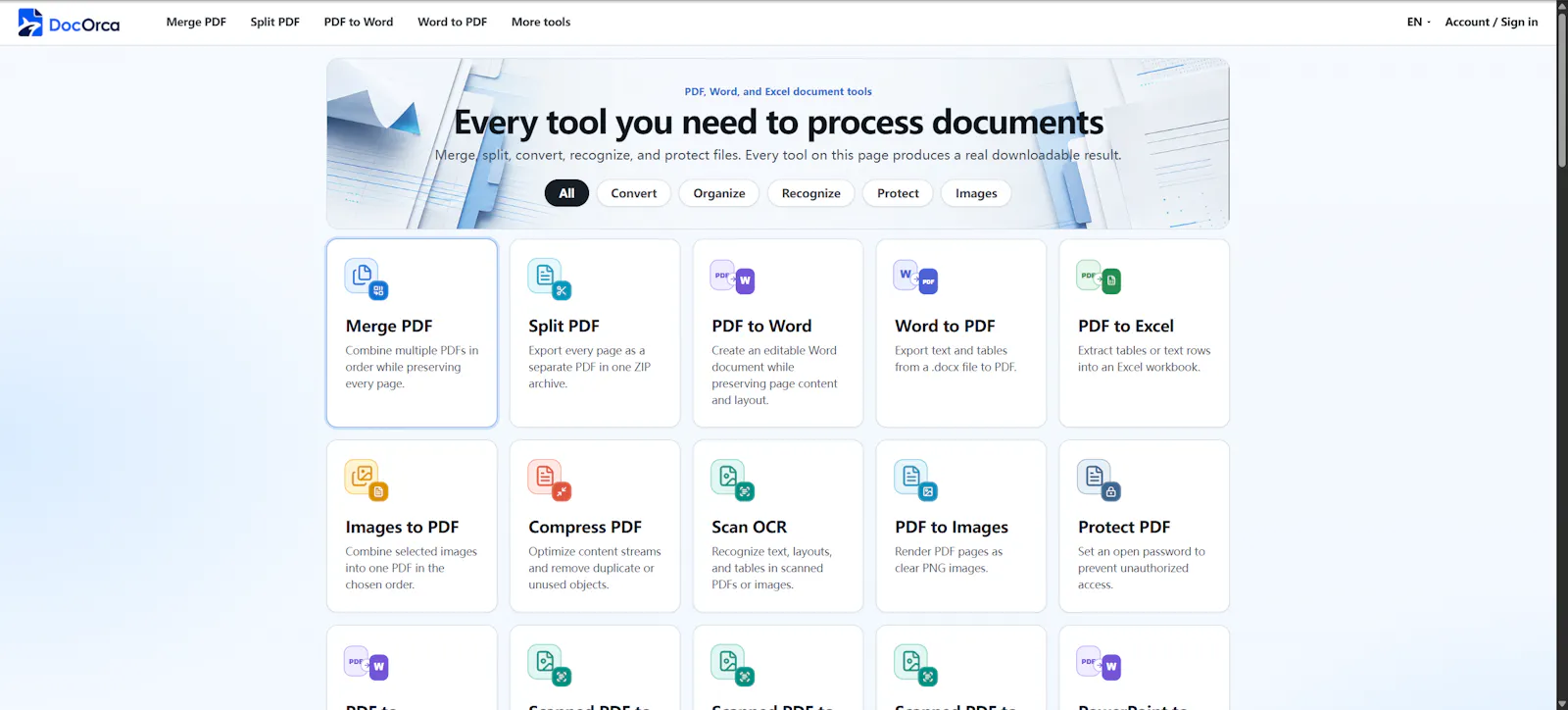Click the page vertical scrollbar
This screenshot has width=1568, height=710.
pyautogui.click(x=1562, y=355)
